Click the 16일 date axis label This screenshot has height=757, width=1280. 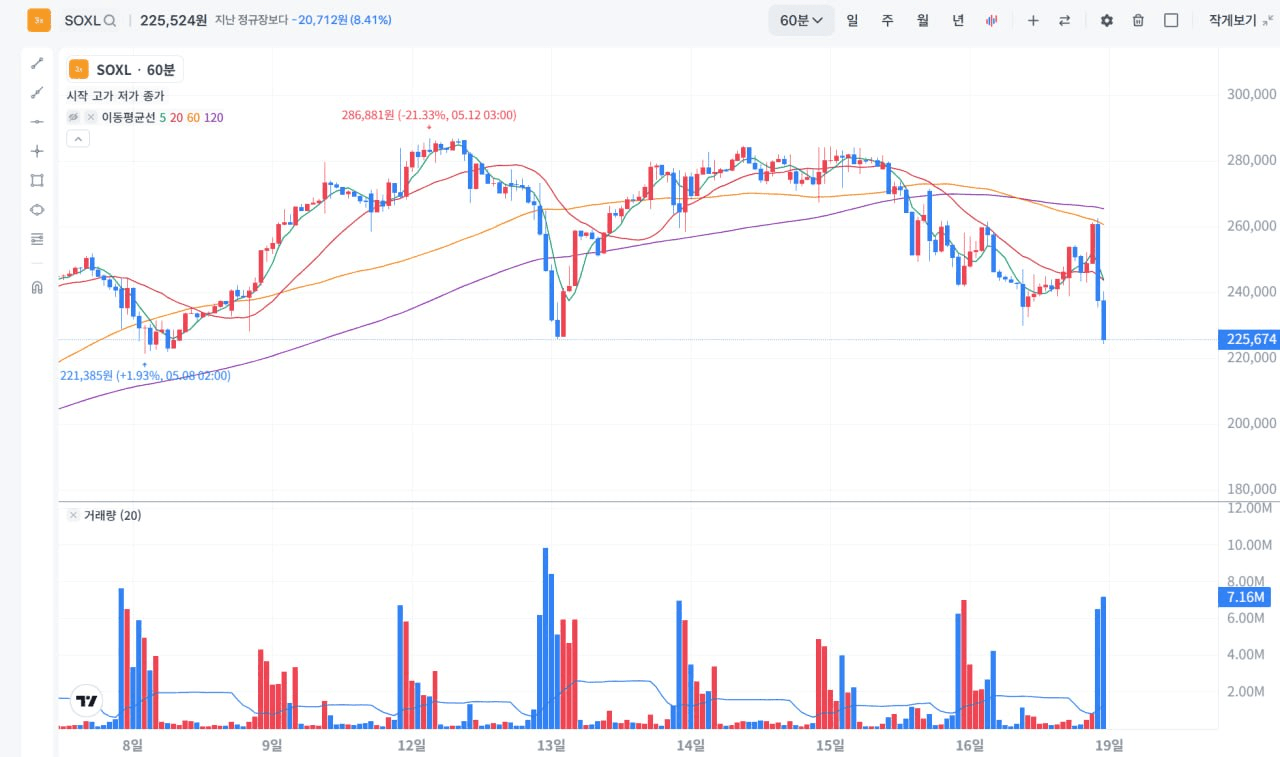(970, 744)
